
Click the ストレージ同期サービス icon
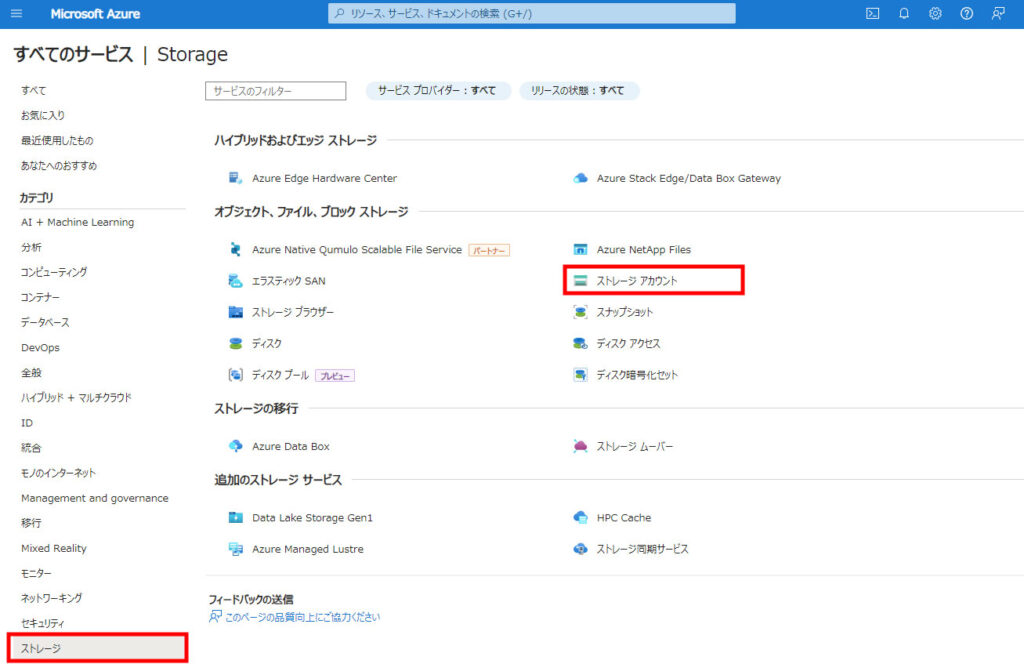tap(580, 549)
